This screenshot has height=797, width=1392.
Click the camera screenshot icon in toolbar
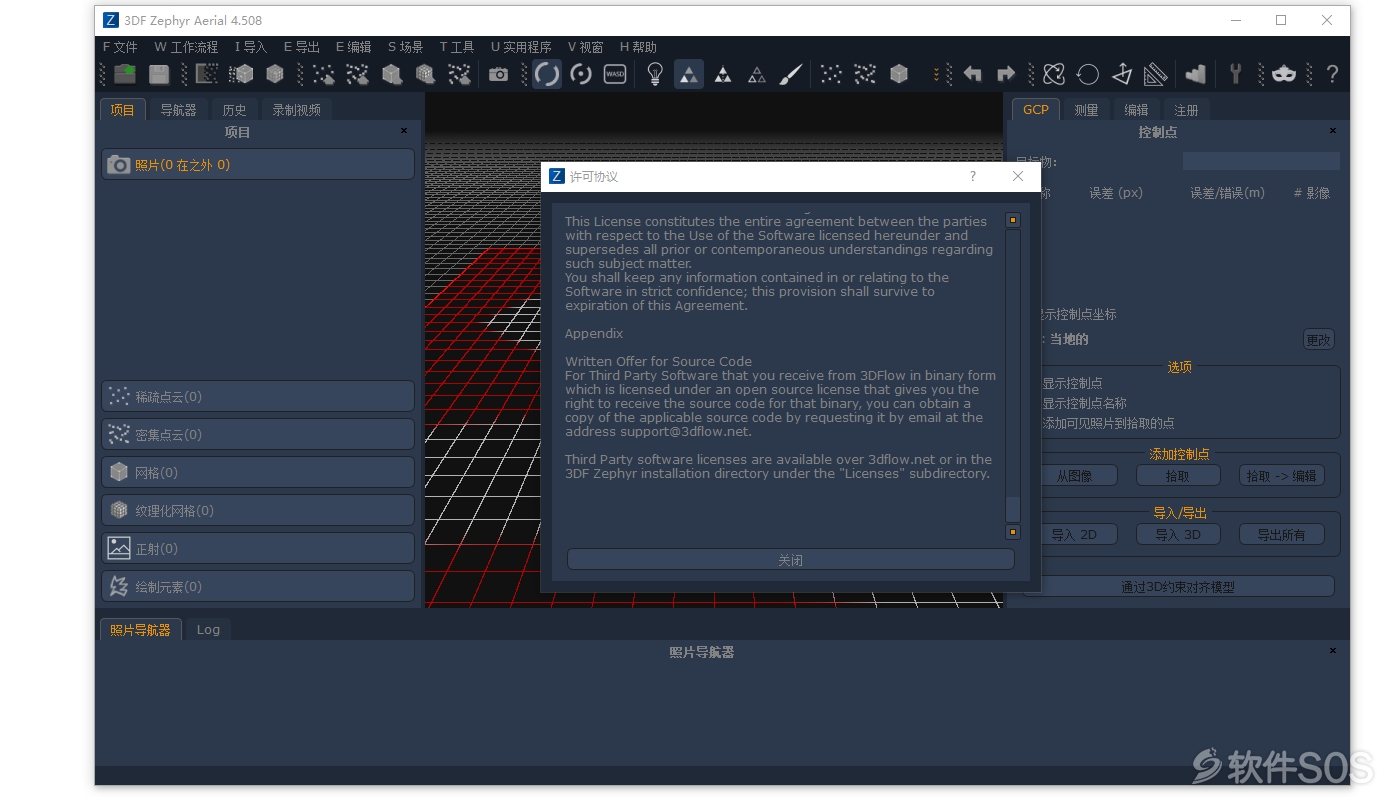[x=498, y=74]
